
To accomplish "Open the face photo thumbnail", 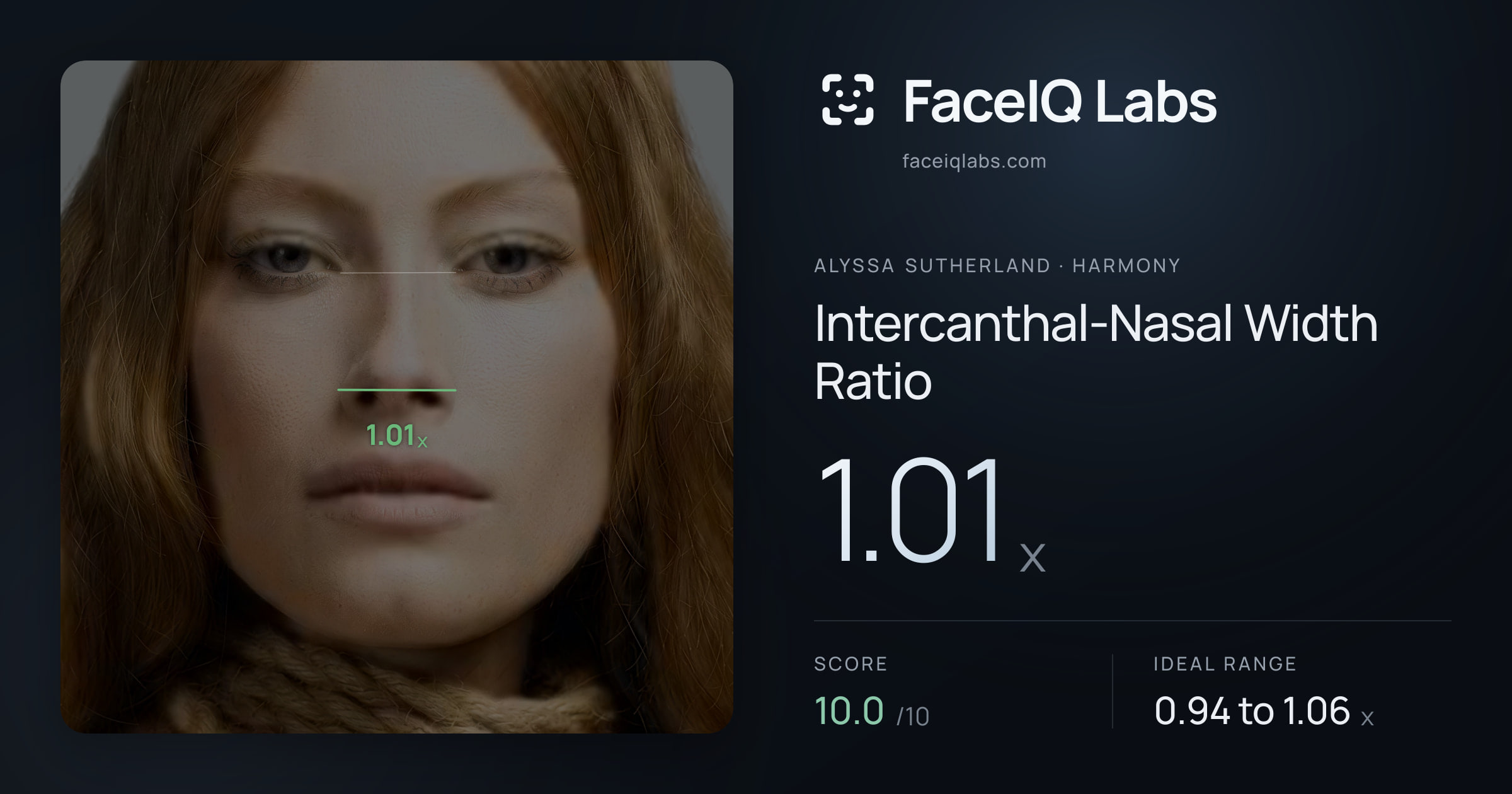I will [397, 397].
